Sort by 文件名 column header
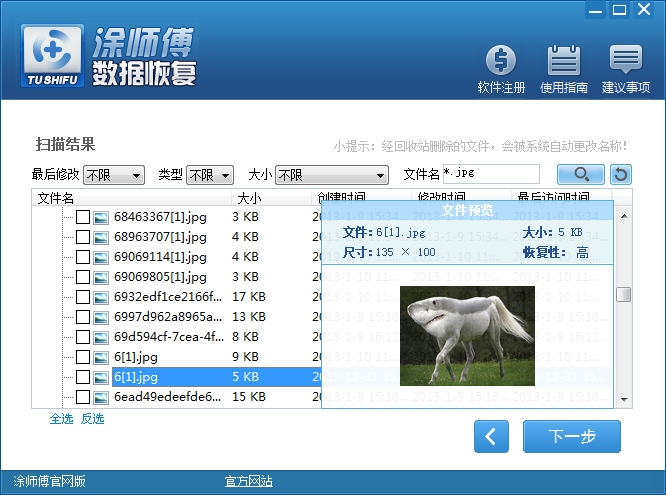 tap(132, 198)
